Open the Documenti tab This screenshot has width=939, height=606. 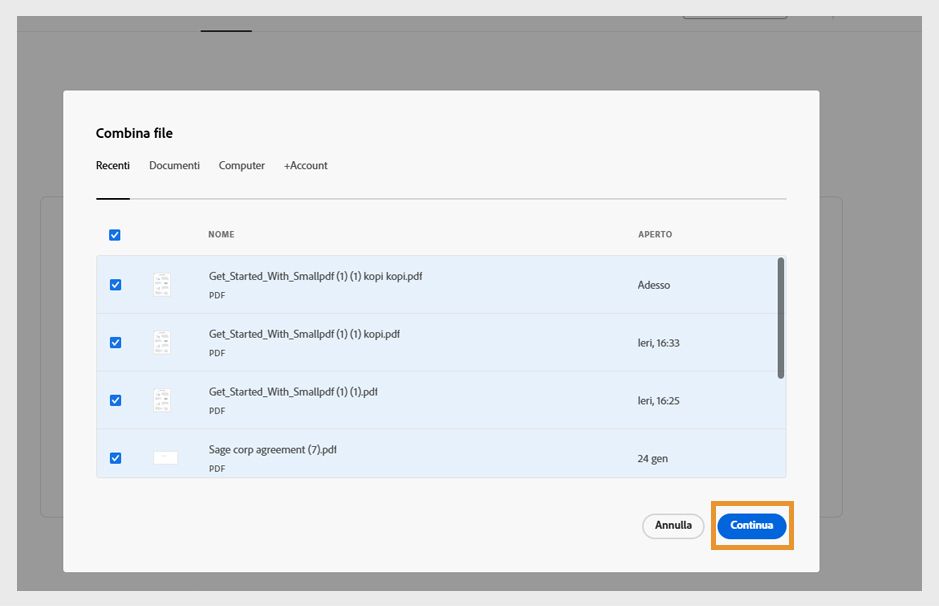[174, 166]
